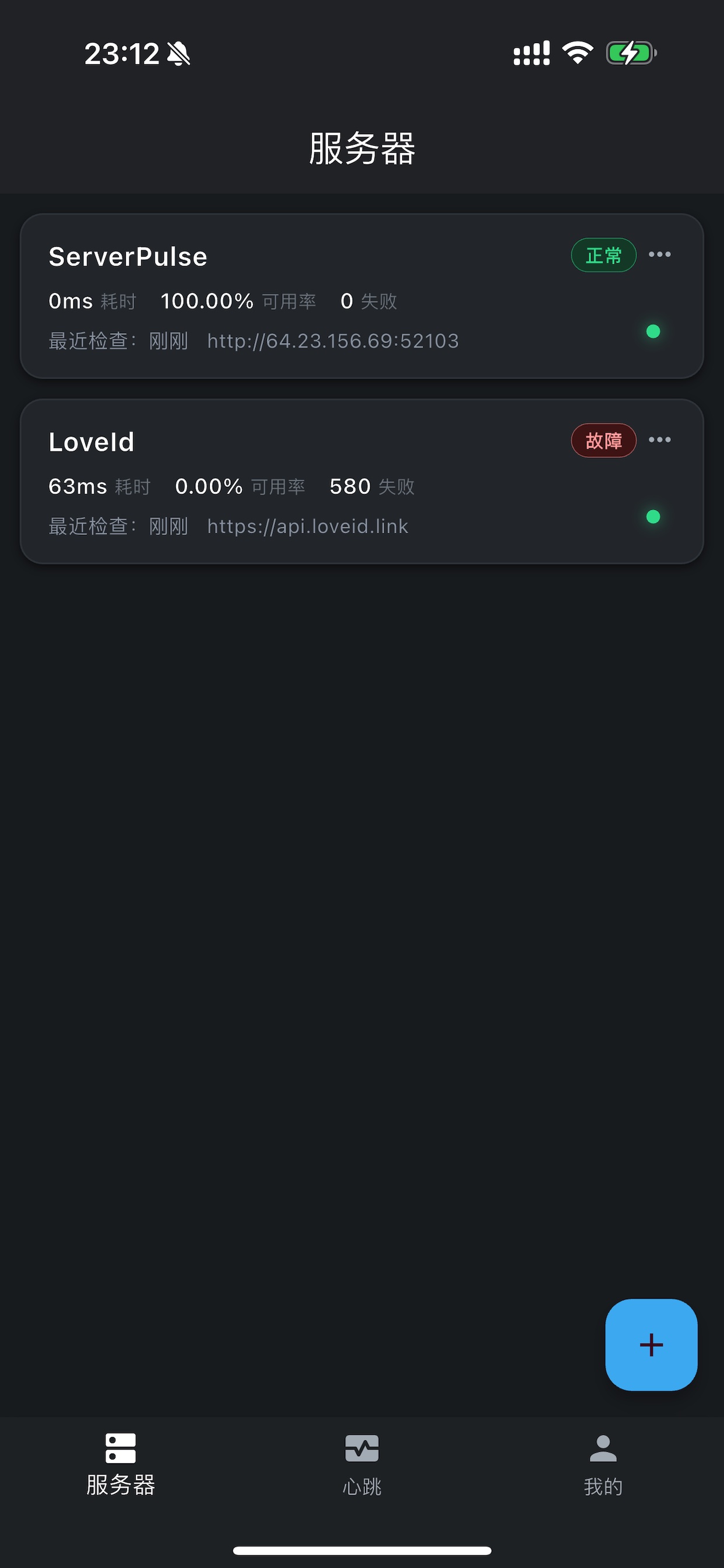Image resolution: width=724 pixels, height=1568 pixels.
Task: Open the LoveId server title
Action: (x=92, y=443)
